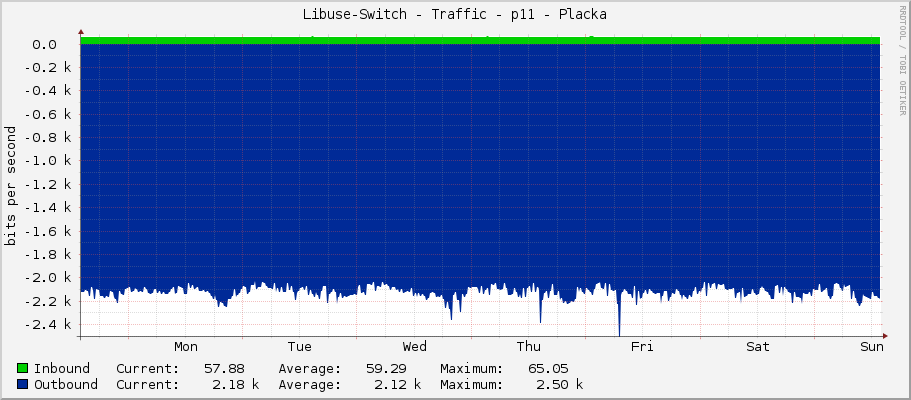
Task: Click Inbound average value 59.29
Action: 386,369
